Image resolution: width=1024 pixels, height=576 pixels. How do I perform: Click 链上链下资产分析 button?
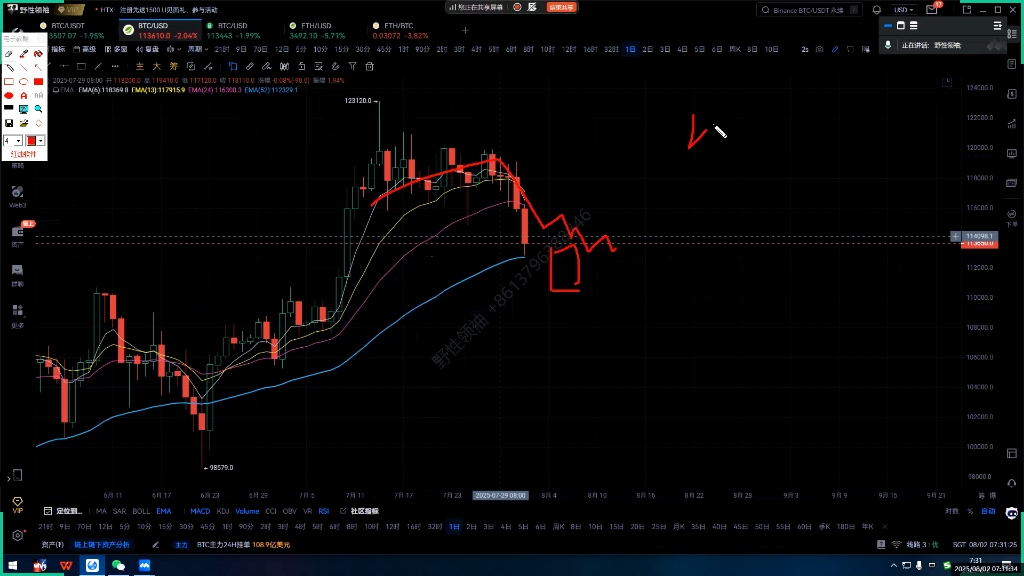click(x=102, y=545)
